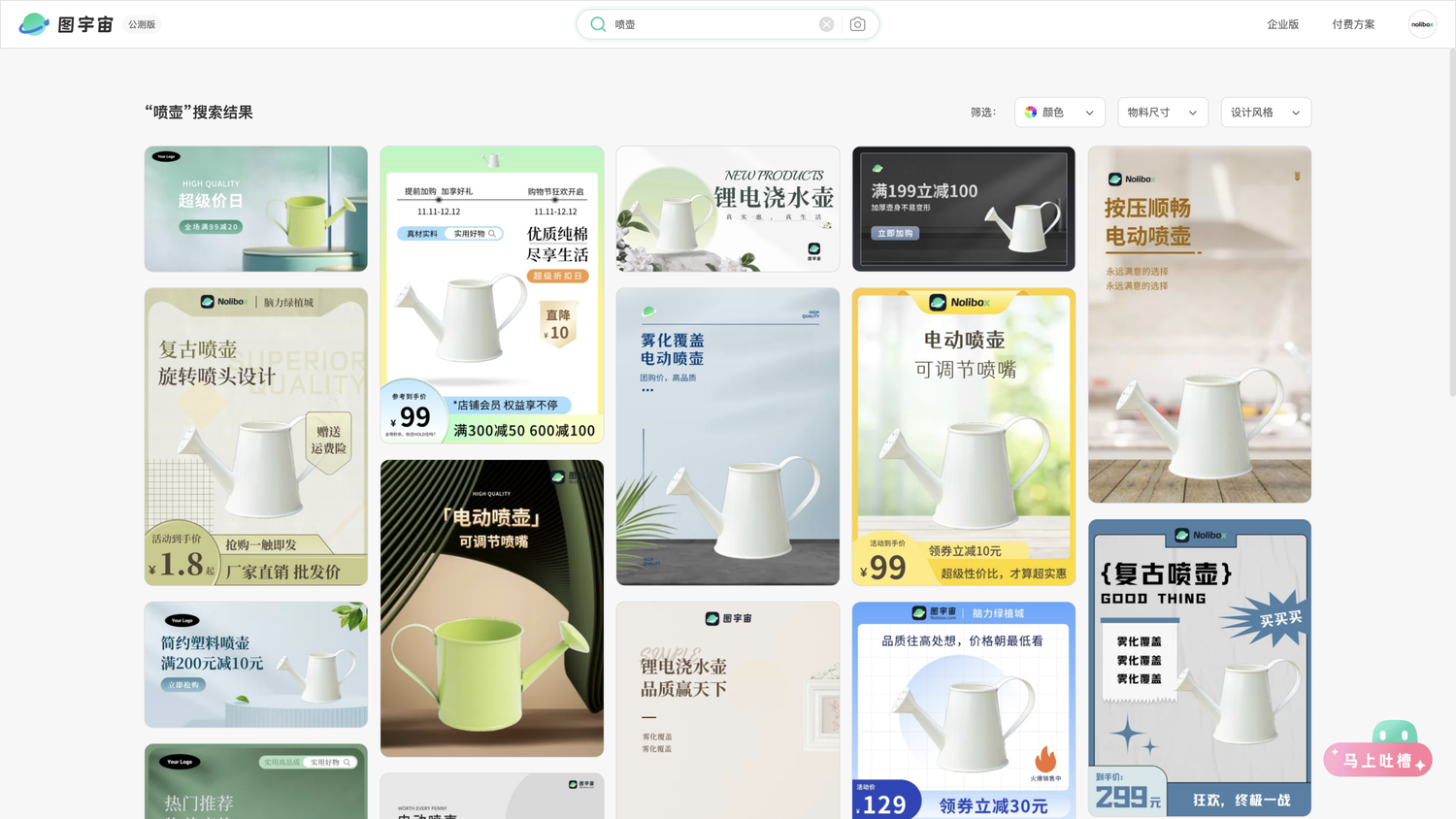Screen dimensions: 1456x819
Task: Open the 超级价日 green watering can template
Action: pyautogui.click(x=256, y=209)
